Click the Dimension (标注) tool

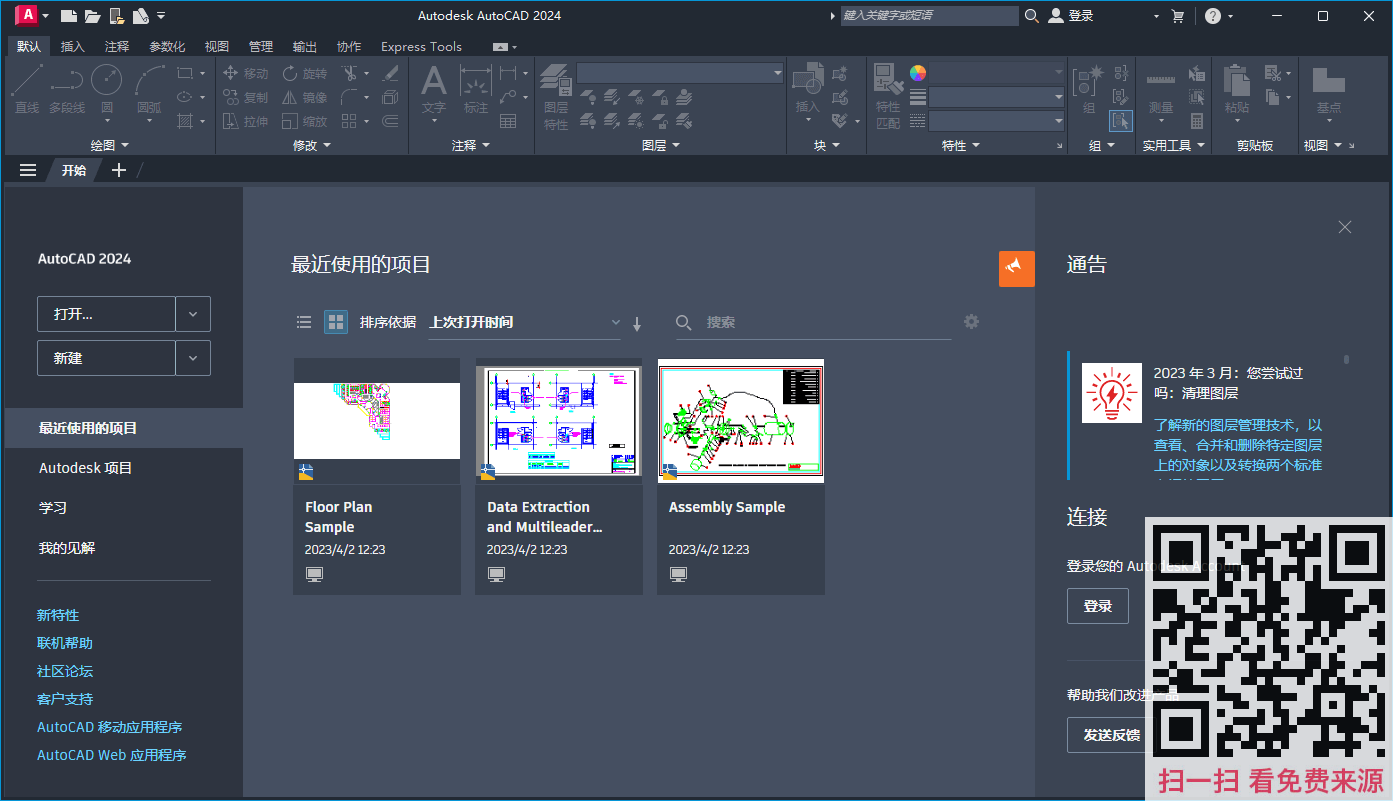476,90
